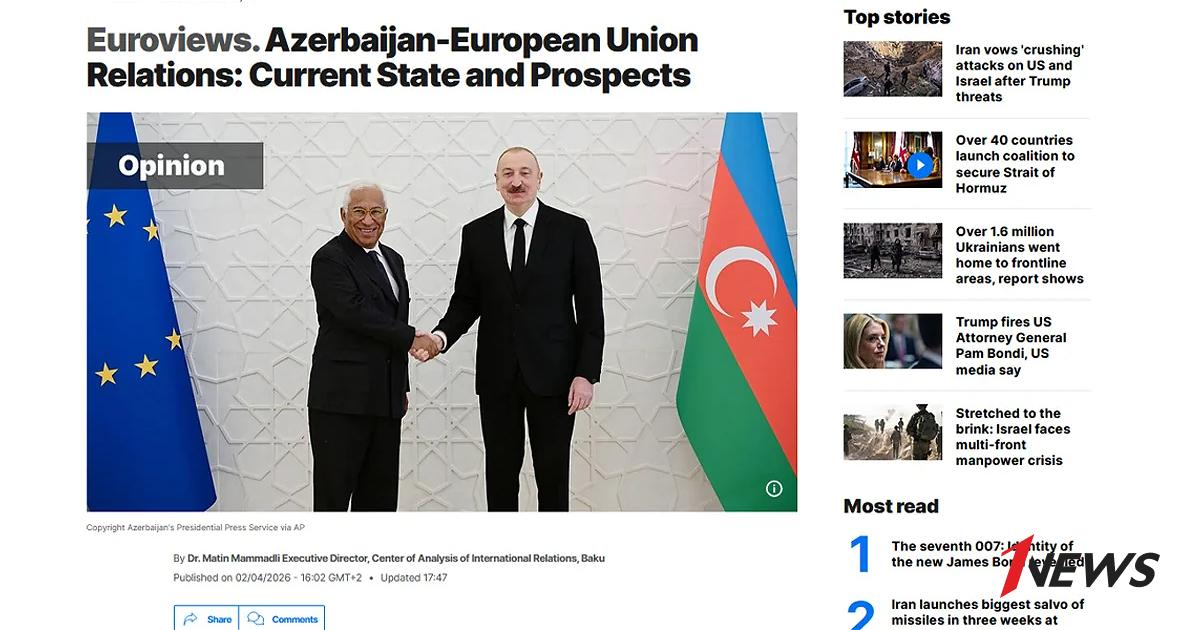Open the Iran biggest missile salvo story
1200x630 pixels.
pos(988,613)
